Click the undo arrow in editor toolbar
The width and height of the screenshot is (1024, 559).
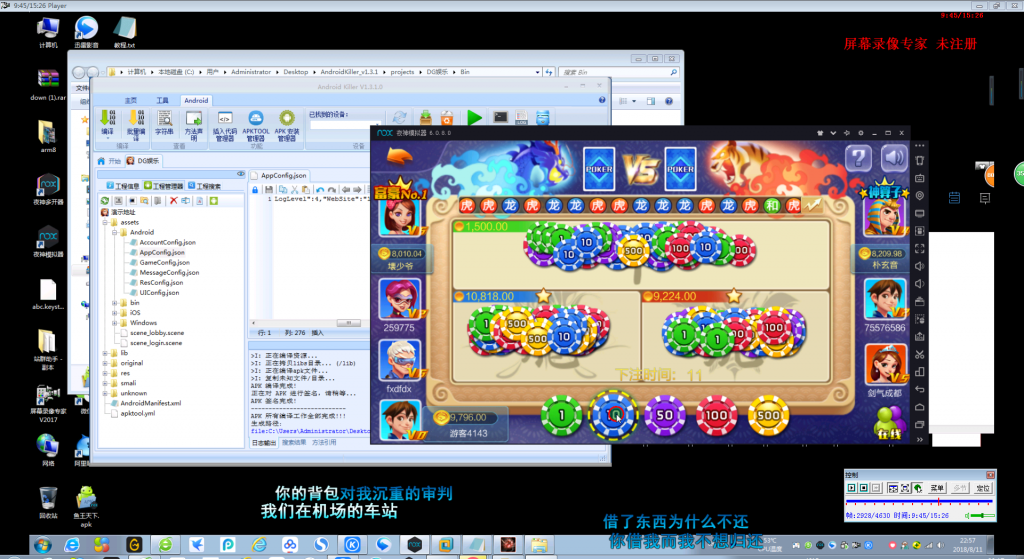click(x=319, y=189)
